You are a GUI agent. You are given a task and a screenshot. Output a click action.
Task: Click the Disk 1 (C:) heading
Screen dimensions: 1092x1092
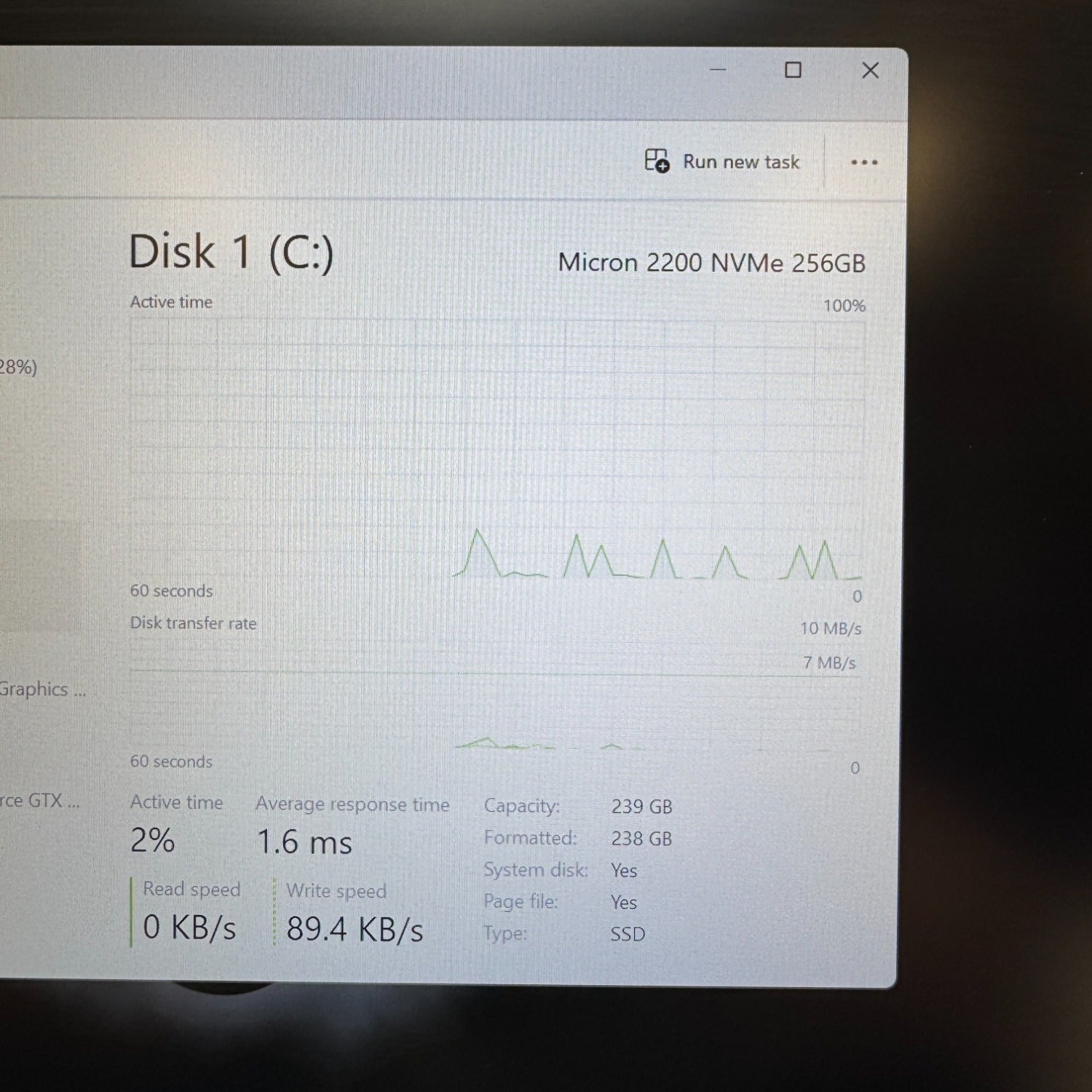point(232,253)
